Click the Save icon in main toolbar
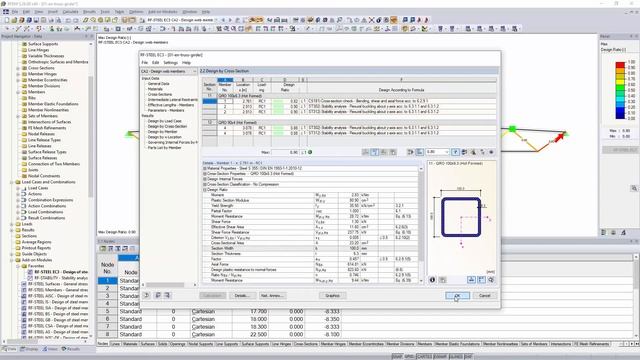640x360 pixels. point(36,20)
